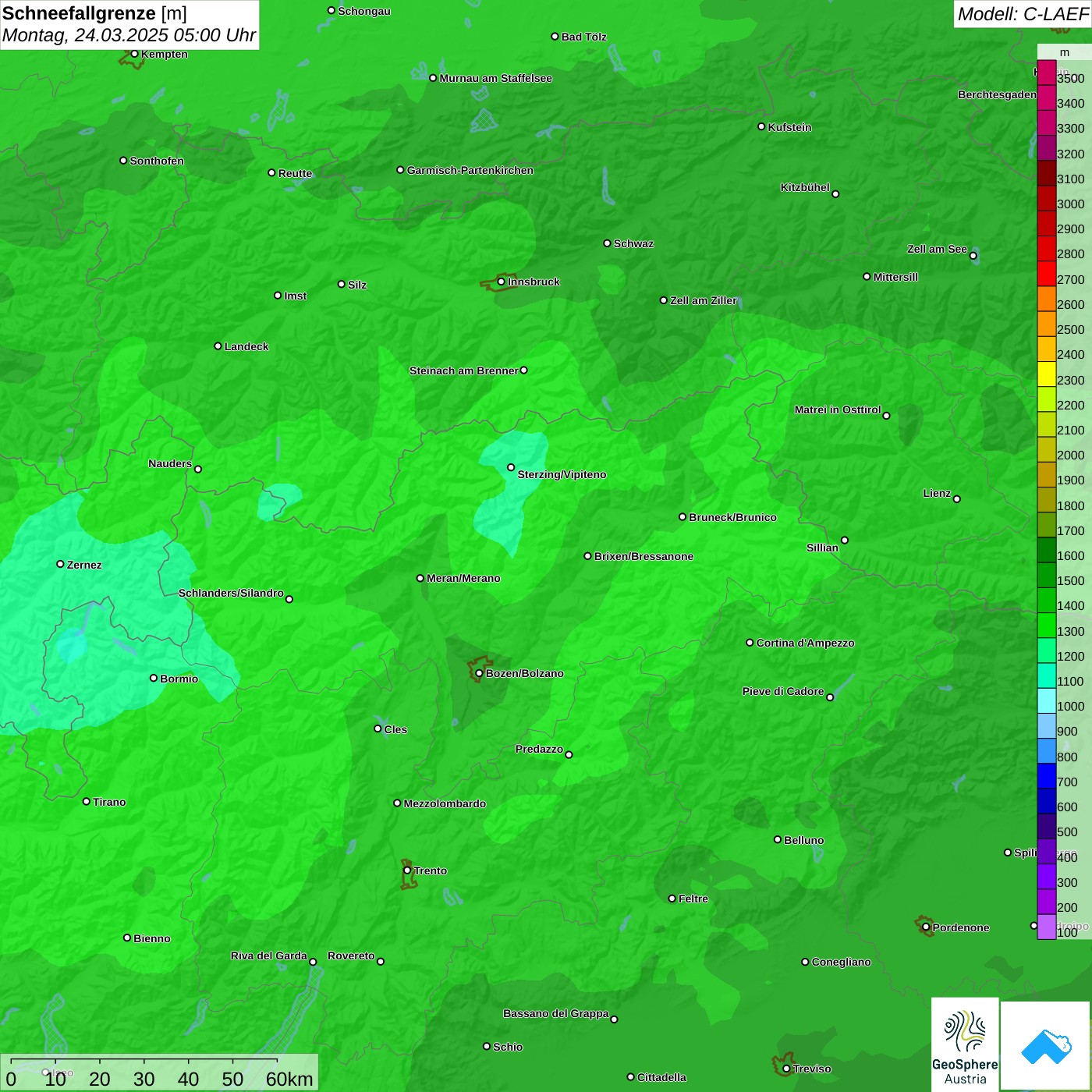This screenshot has height=1092, width=1092.
Task: Select the Zernez map marker
Action: pyautogui.click(x=60, y=564)
